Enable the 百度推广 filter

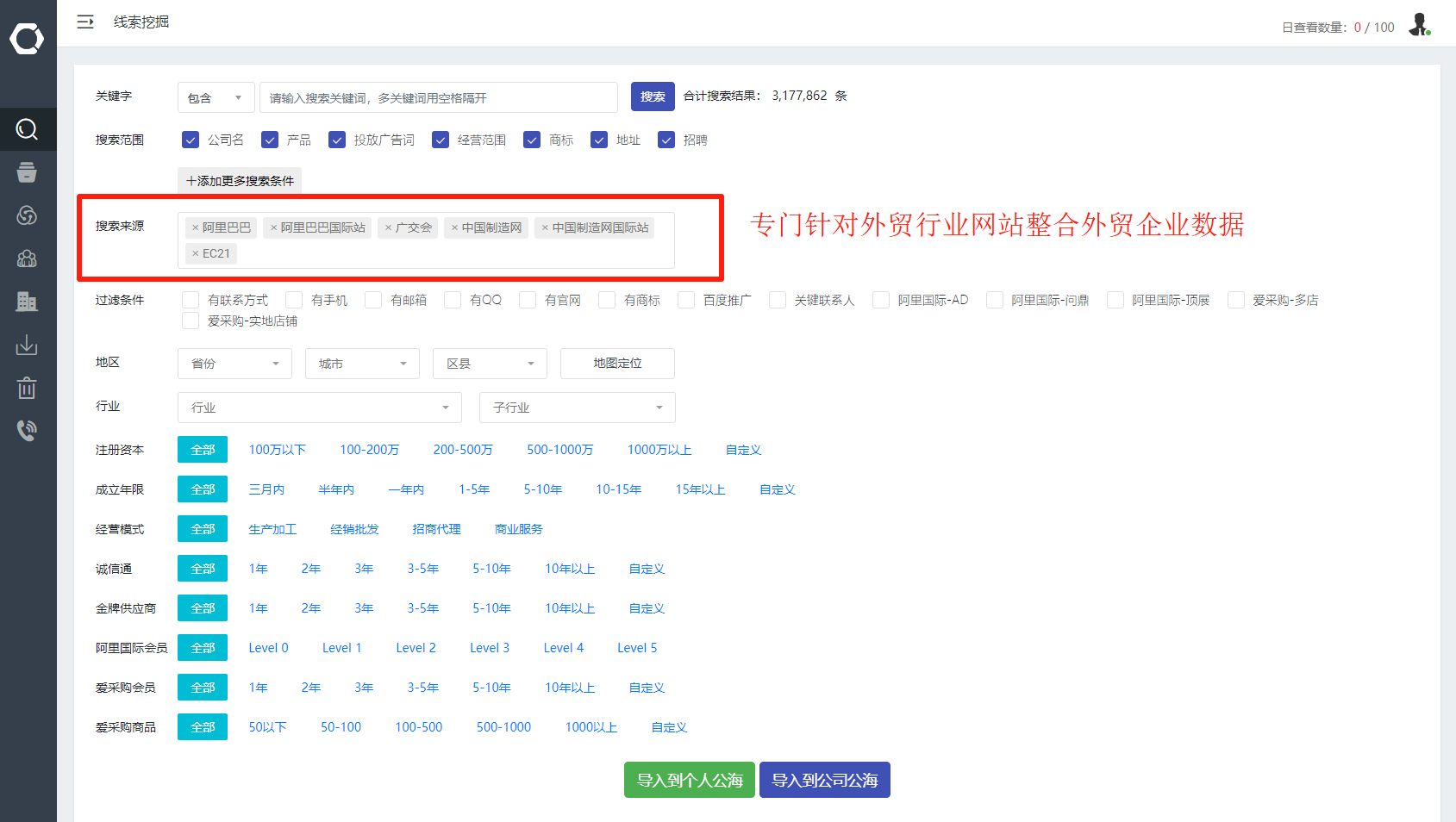(x=686, y=300)
